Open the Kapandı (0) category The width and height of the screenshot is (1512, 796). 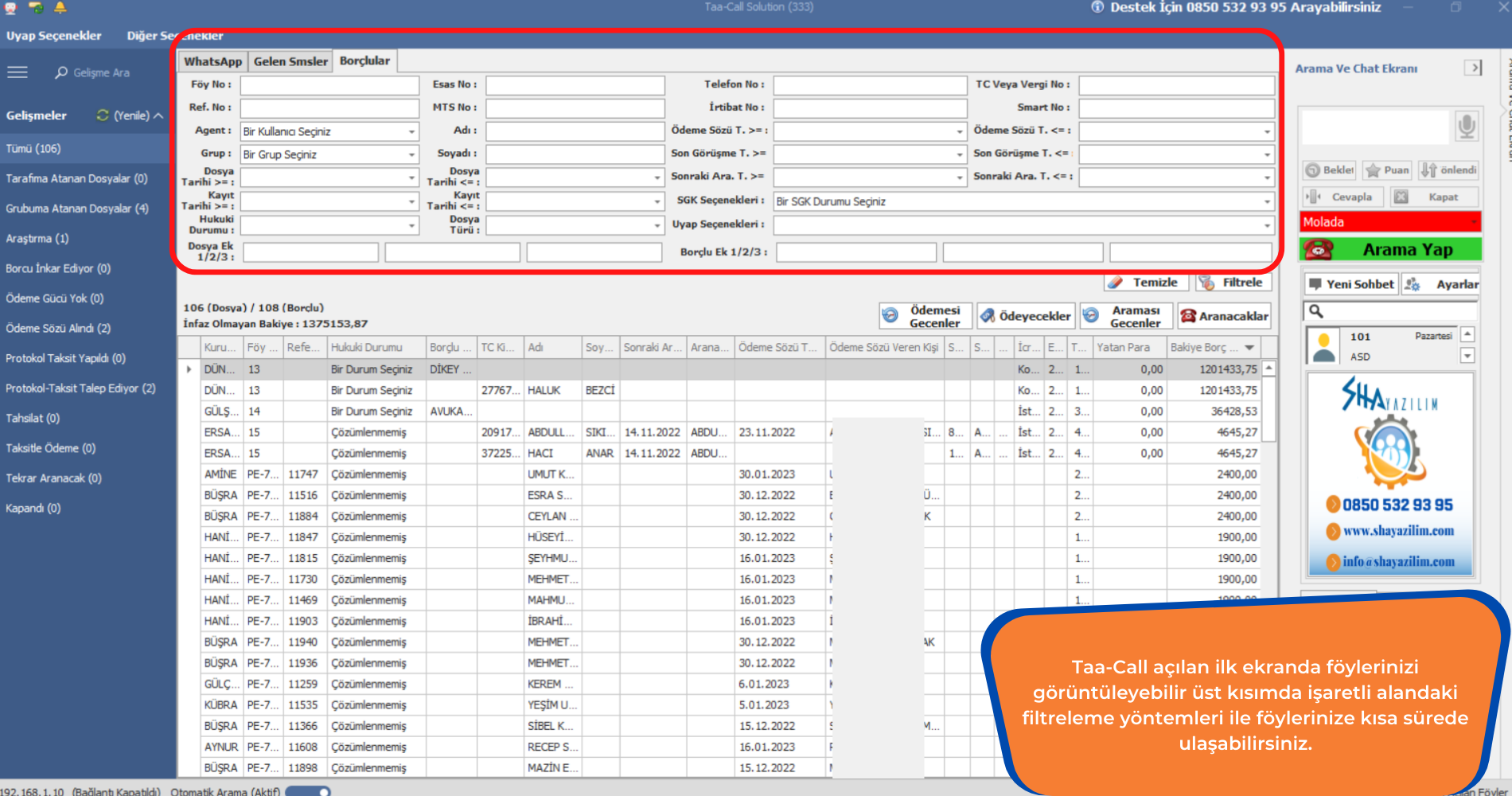33,509
